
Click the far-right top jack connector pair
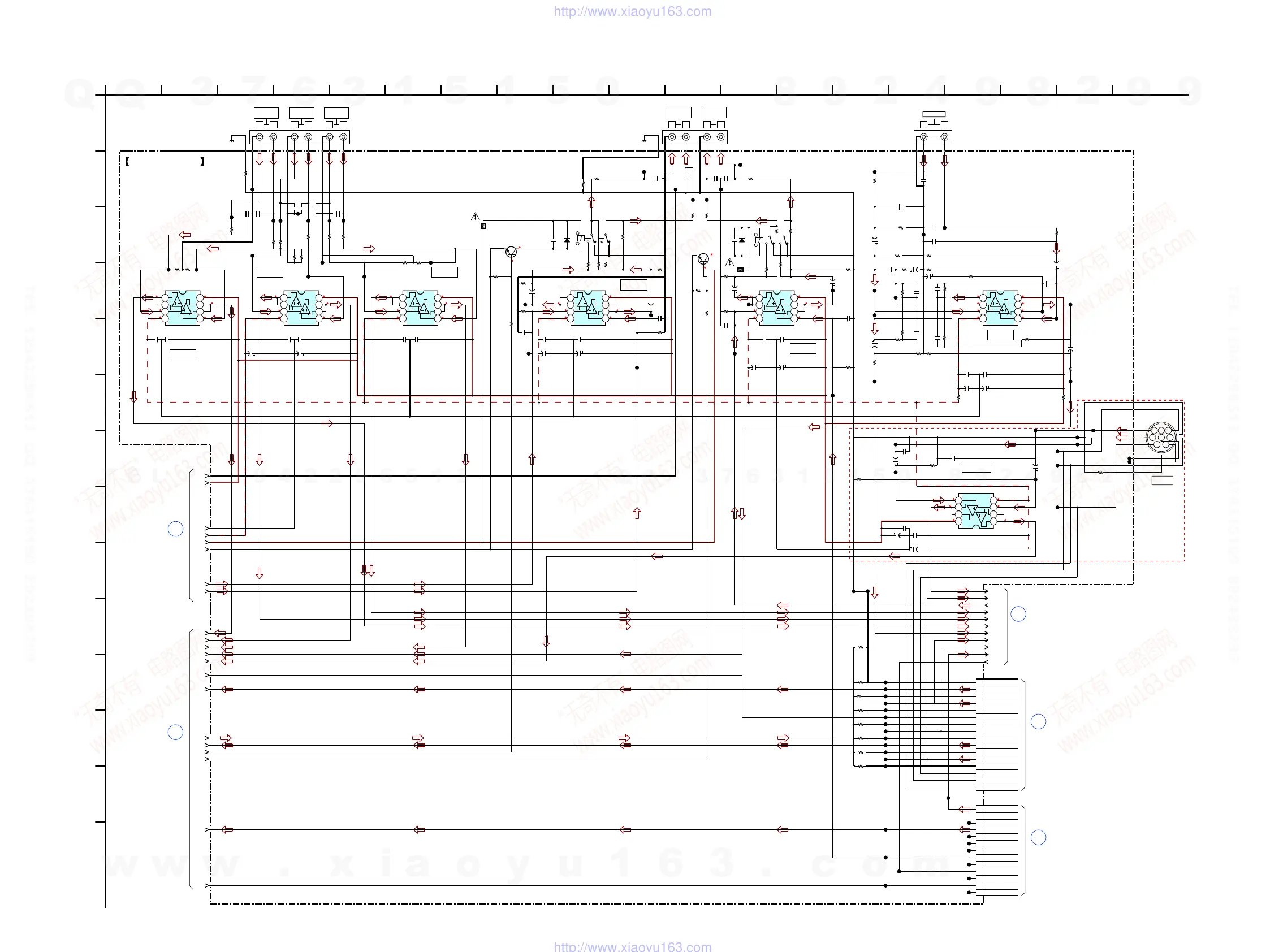click(x=933, y=137)
